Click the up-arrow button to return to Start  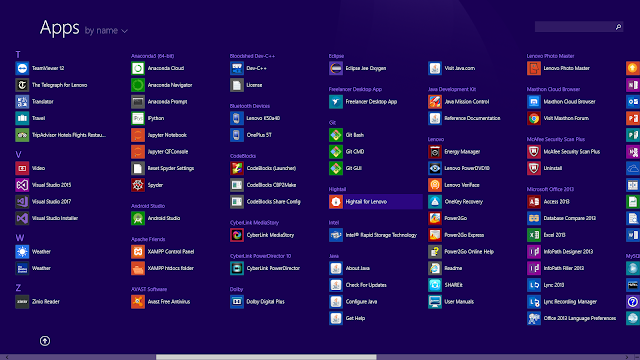tap(45, 341)
